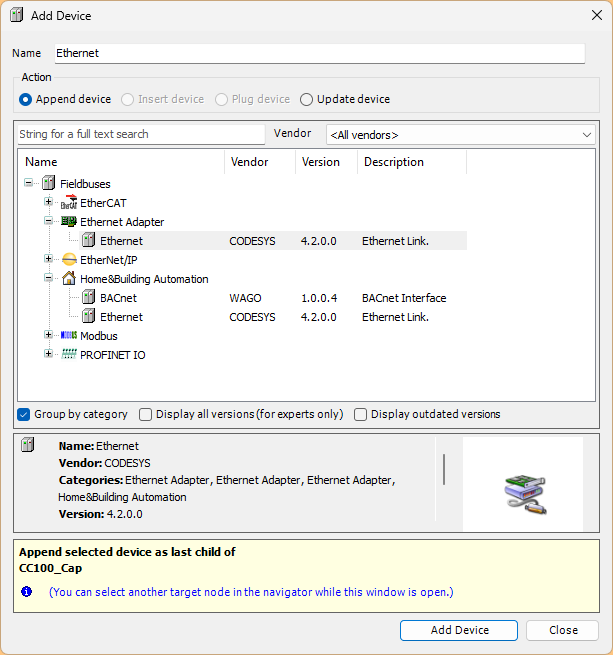This screenshot has height=655, width=613.
Task: Select Ethernet row under Home&Building Automation
Action: click(x=273, y=317)
